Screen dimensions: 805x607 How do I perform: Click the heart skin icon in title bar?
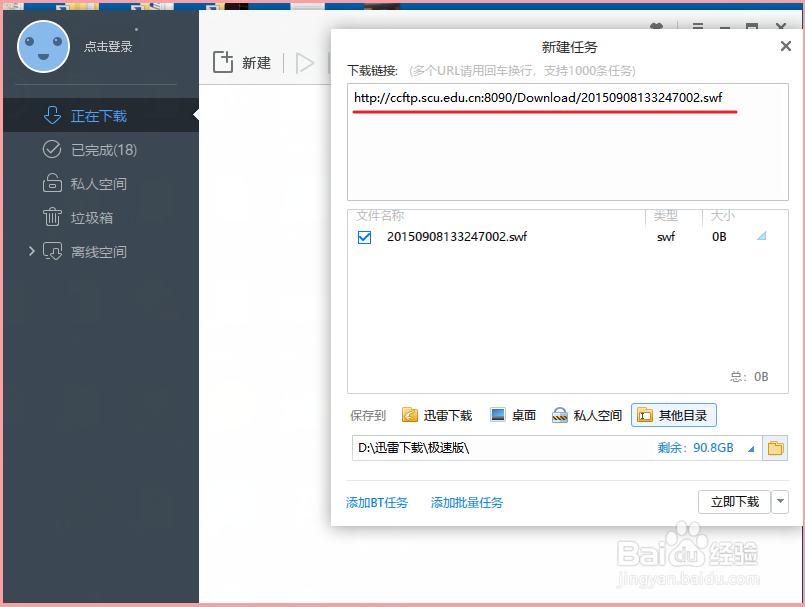[x=656, y=25]
